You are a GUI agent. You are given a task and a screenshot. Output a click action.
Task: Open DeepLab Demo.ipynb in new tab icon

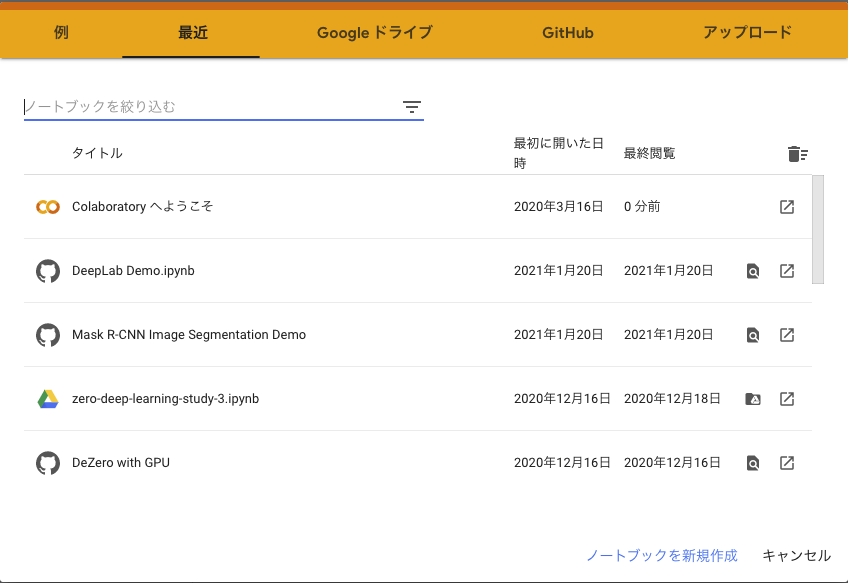tap(787, 271)
